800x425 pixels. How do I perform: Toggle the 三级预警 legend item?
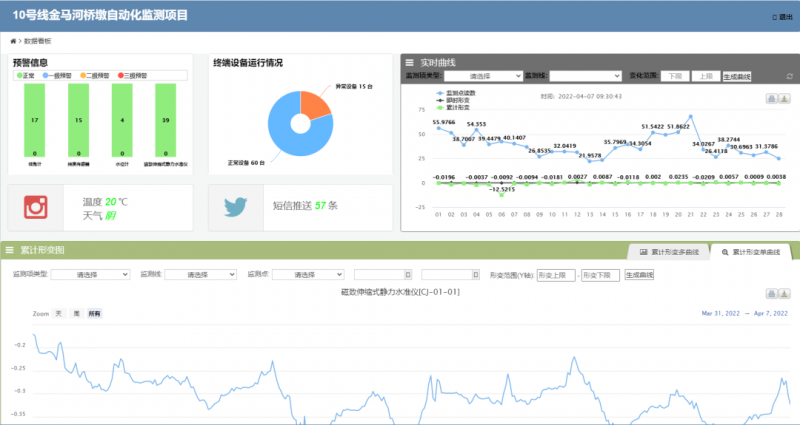coord(139,75)
